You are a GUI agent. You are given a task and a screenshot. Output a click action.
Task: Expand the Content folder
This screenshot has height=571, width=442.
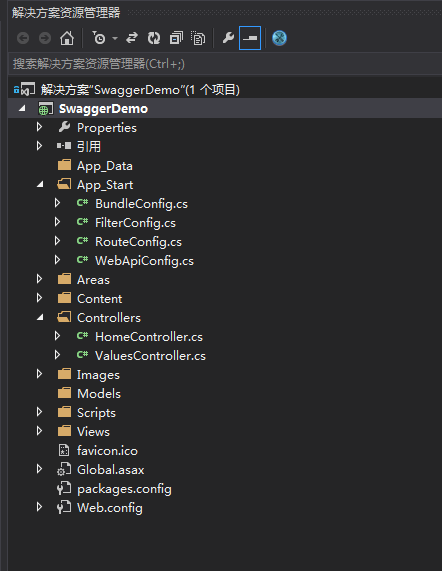tap(39, 298)
